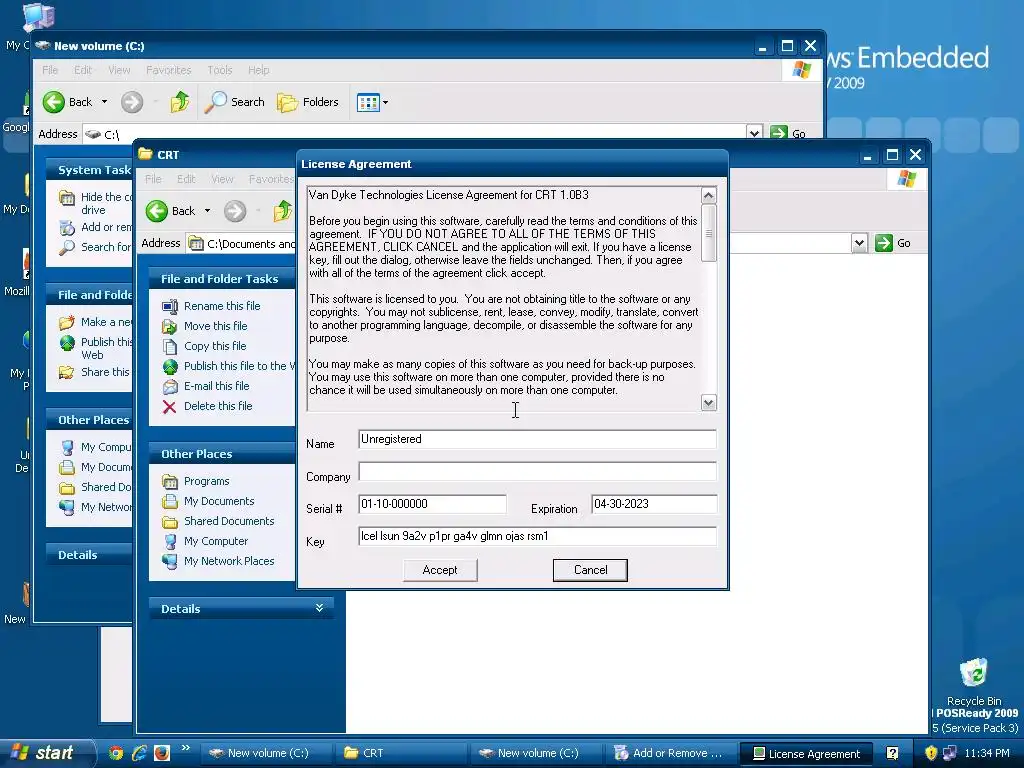Viewport: 1024px width, 768px height.
Task: Click Cancel in License Agreement dialog
Action: [x=590, y=570]
